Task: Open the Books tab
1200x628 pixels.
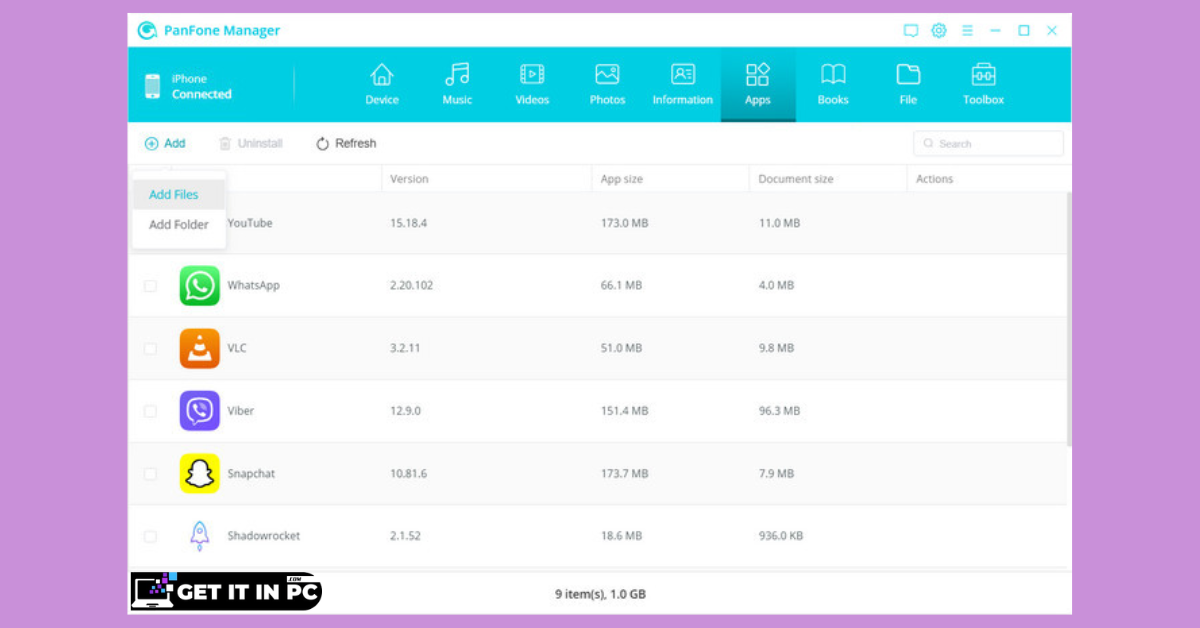Action: coord(833,85)
